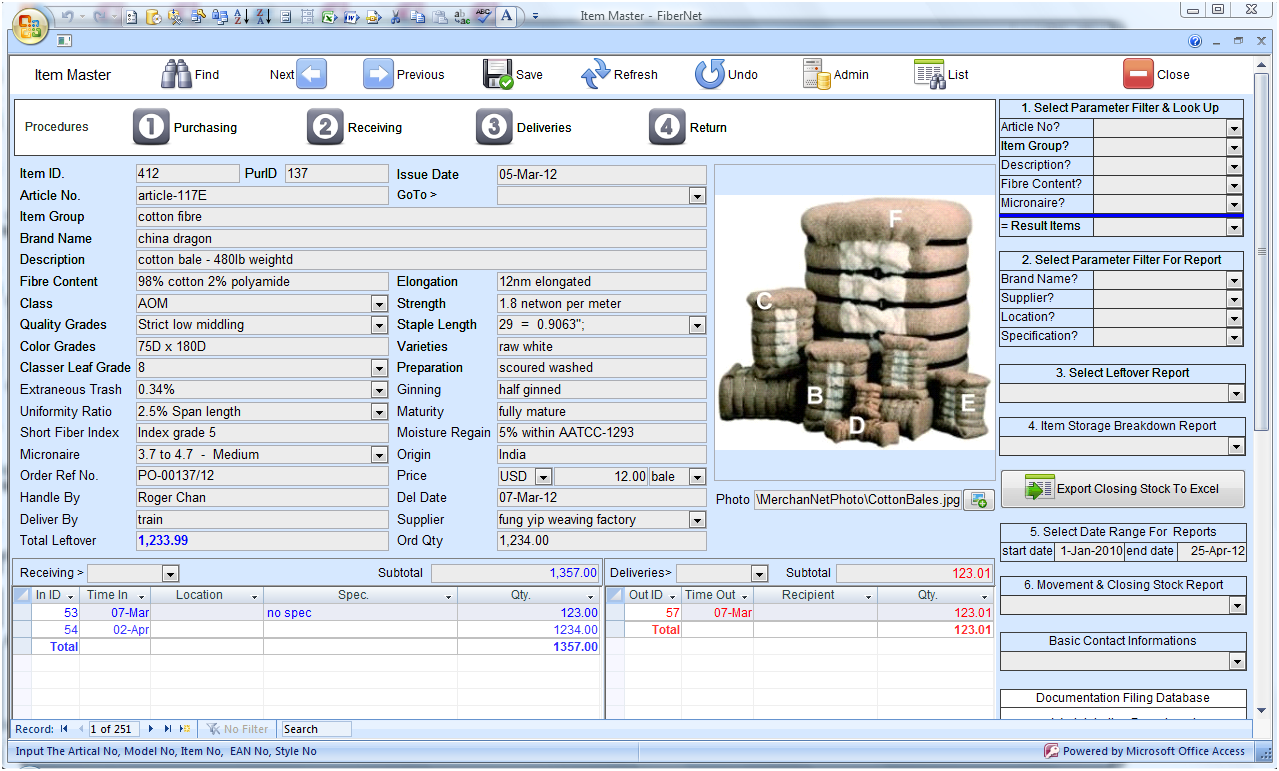Open the Admin icon

coord(816,75)
